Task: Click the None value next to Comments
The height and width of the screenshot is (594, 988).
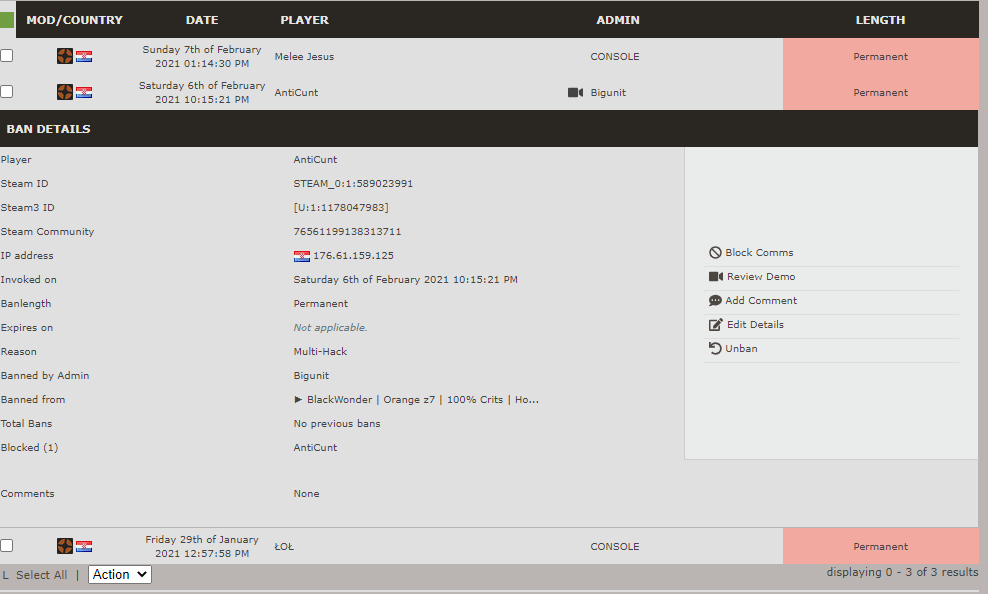Action: pyautogui.click(x=306, y=494)
